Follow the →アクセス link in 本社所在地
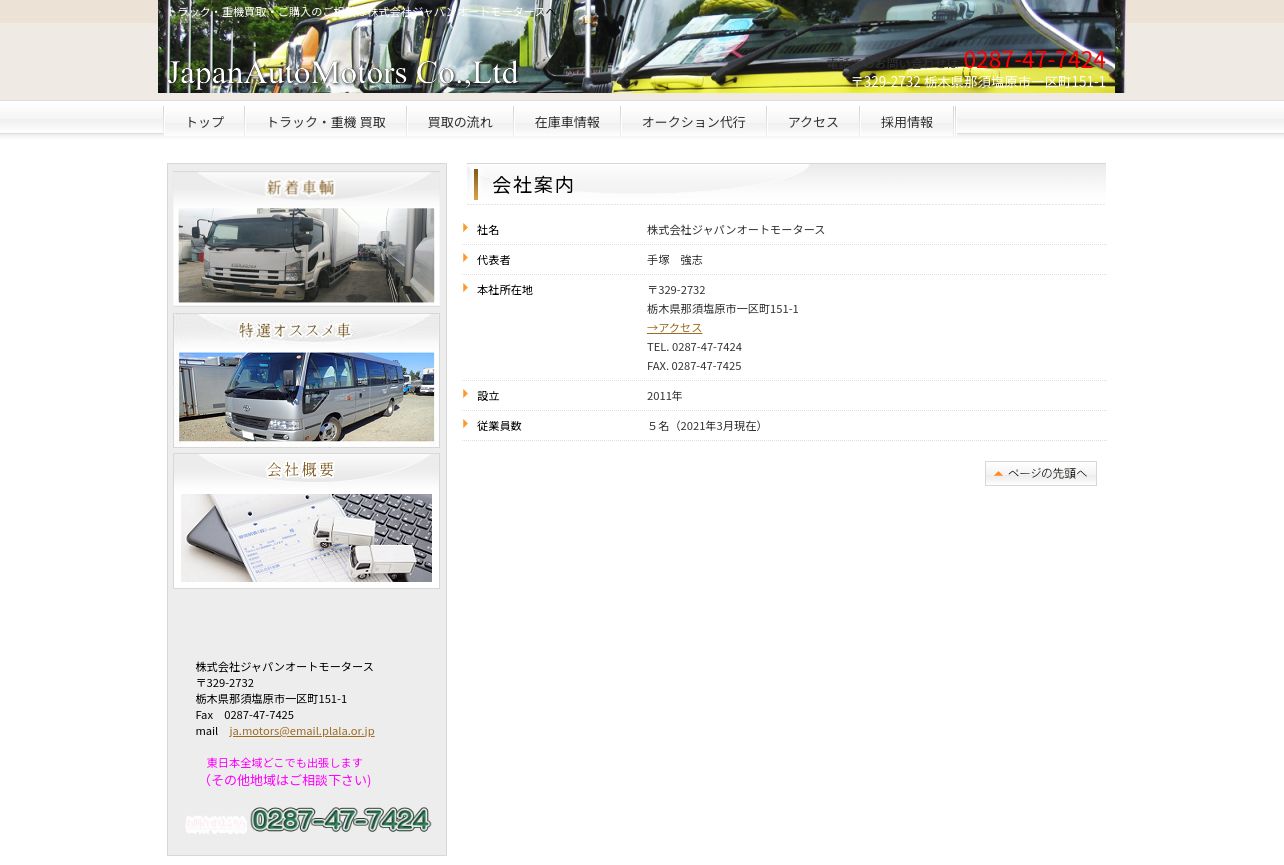 point(674,328)
